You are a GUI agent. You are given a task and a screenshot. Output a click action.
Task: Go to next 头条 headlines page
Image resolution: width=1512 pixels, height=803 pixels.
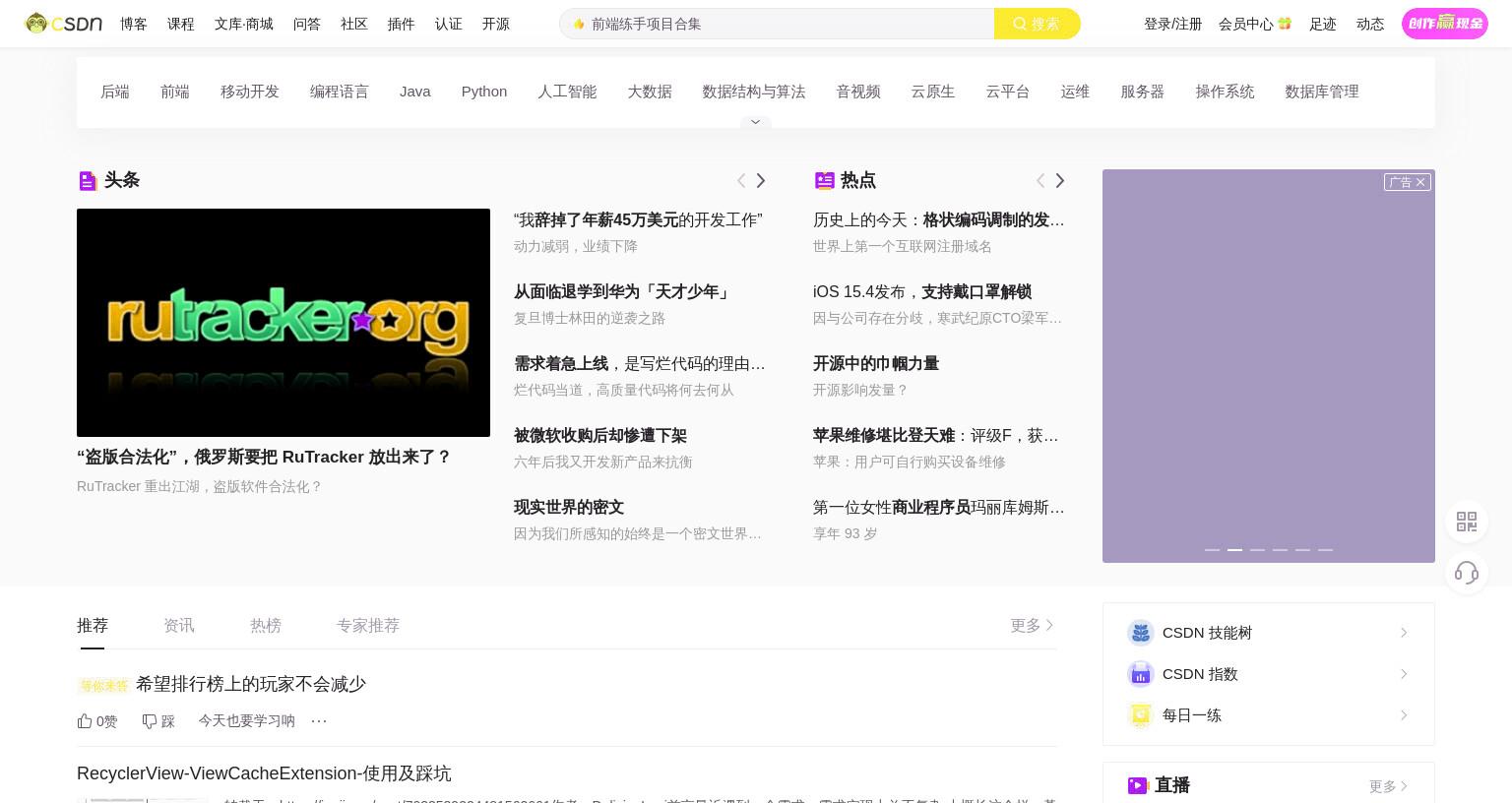click(x=761, y=180)
